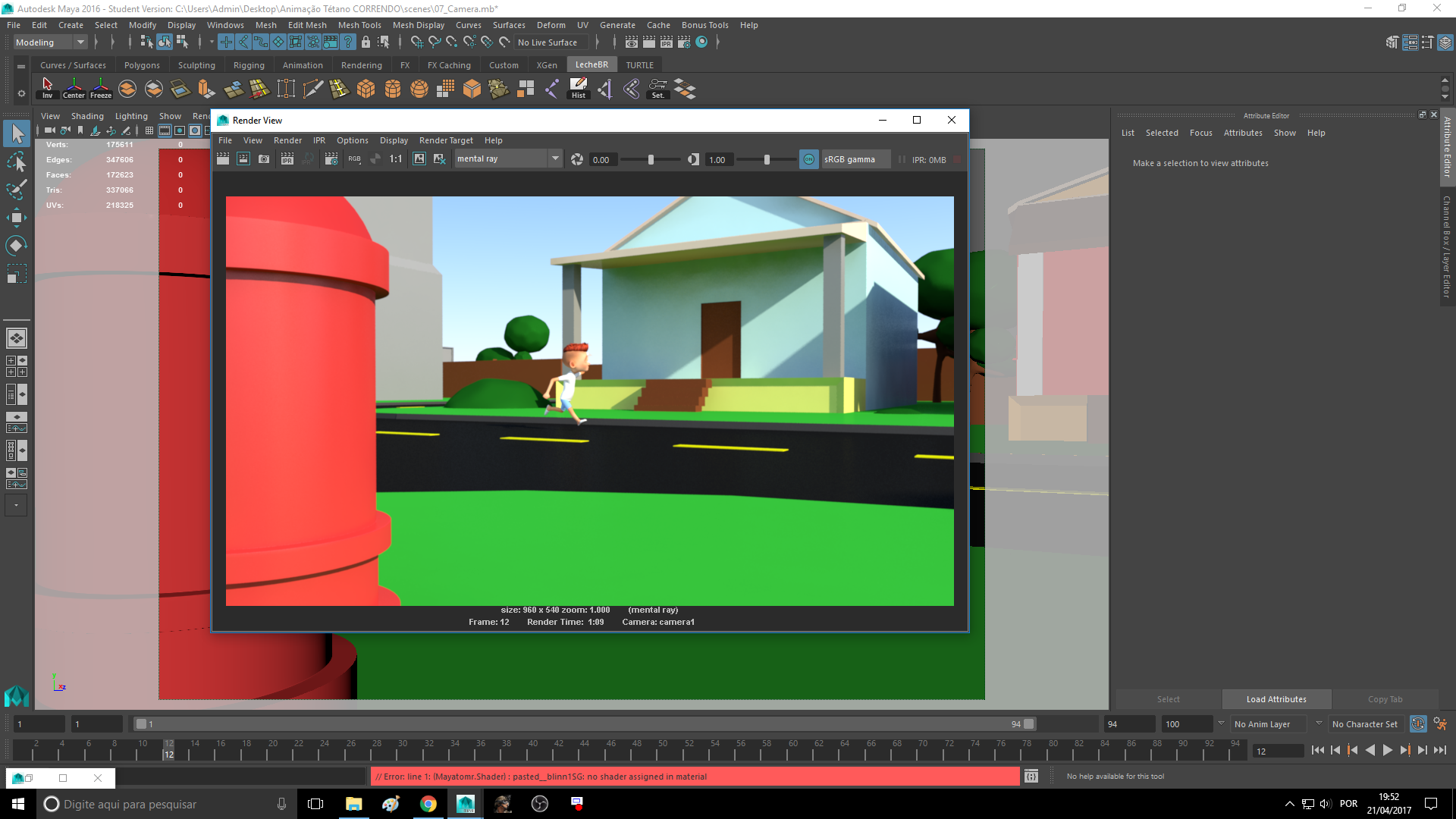Expand the Display menu in Render View
This screenshot has height=819, width=1456.
393,139
